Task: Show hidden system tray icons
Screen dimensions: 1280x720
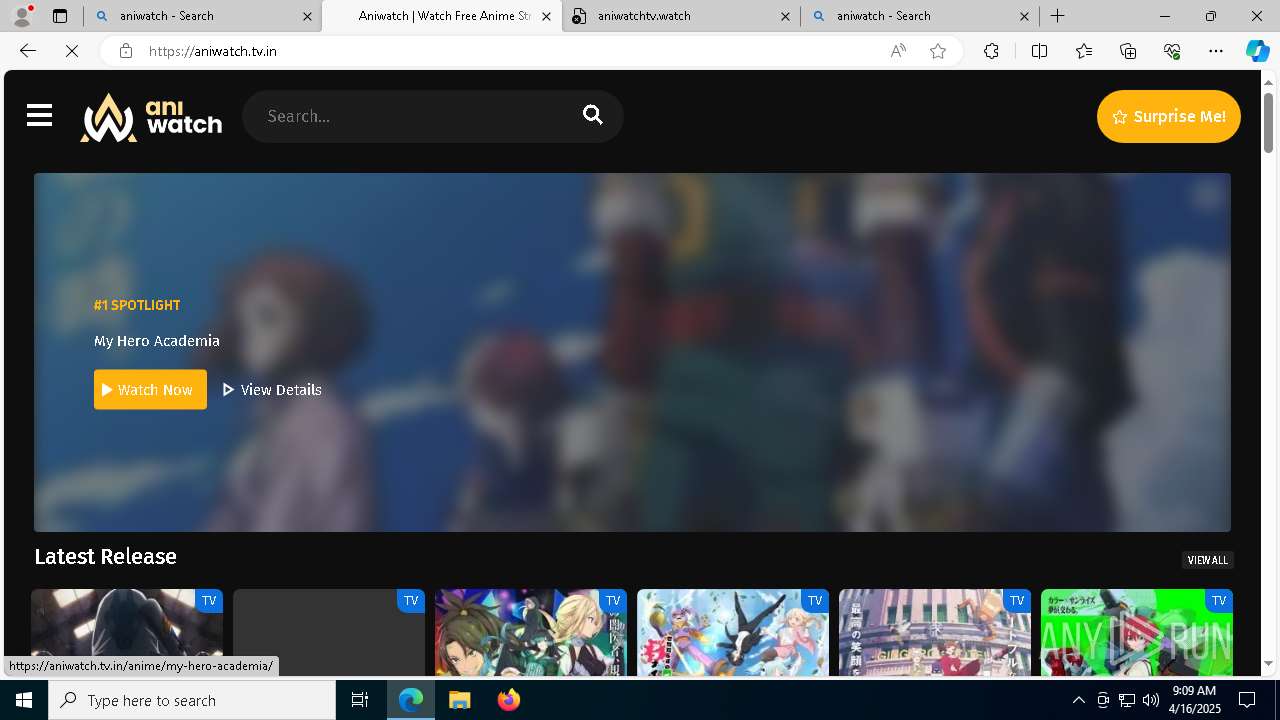Action: (1078, 700)
